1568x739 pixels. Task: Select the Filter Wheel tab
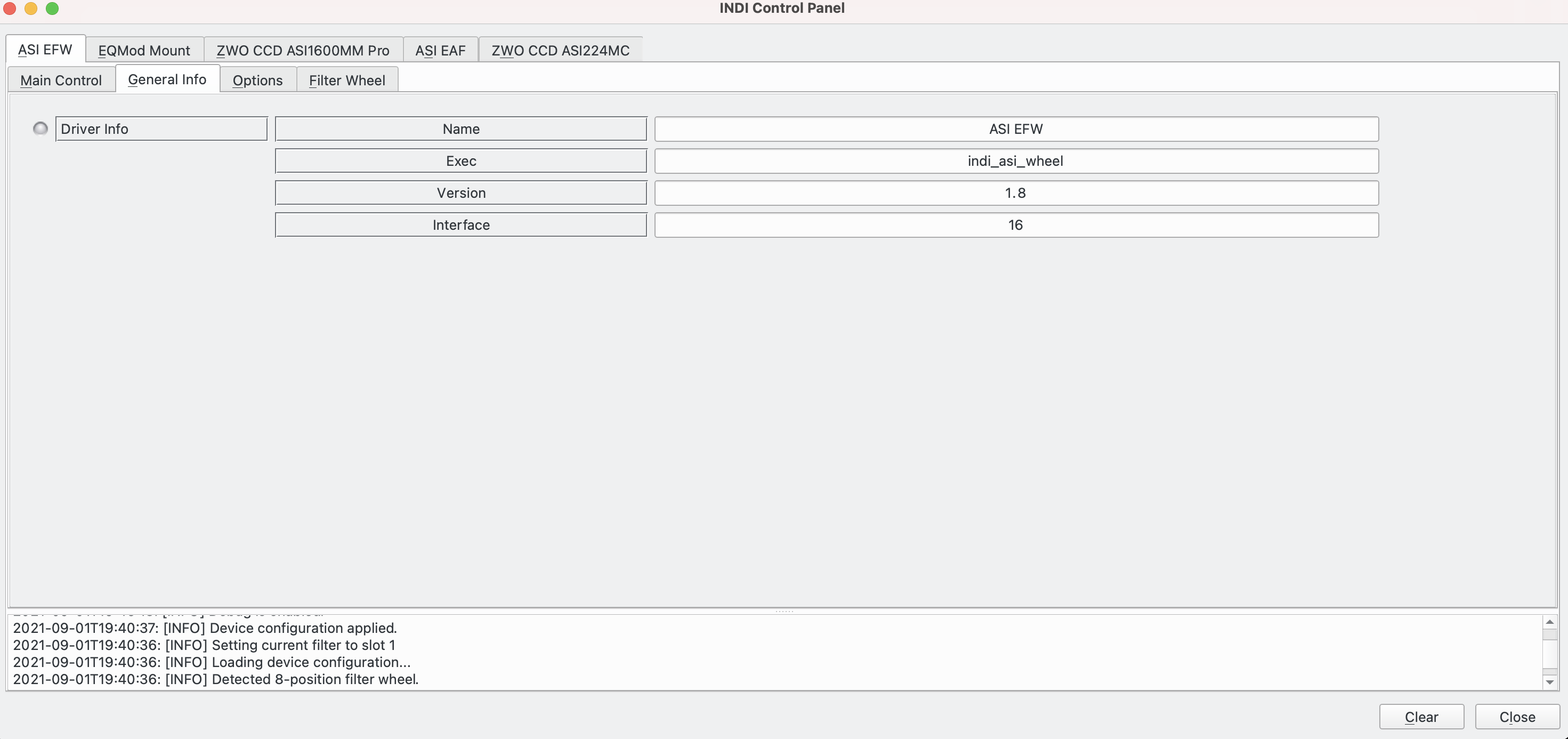coord(347,79)
